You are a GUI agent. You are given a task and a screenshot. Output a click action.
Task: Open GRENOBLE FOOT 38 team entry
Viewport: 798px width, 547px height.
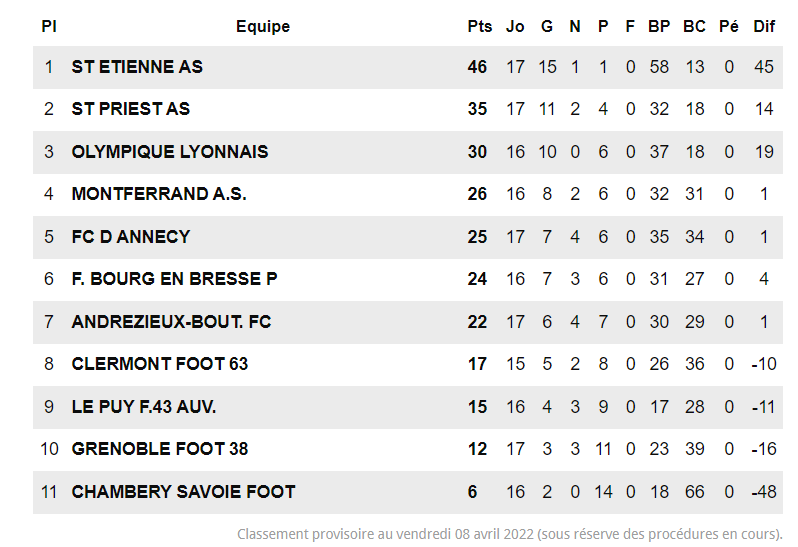tap(160, 449)
